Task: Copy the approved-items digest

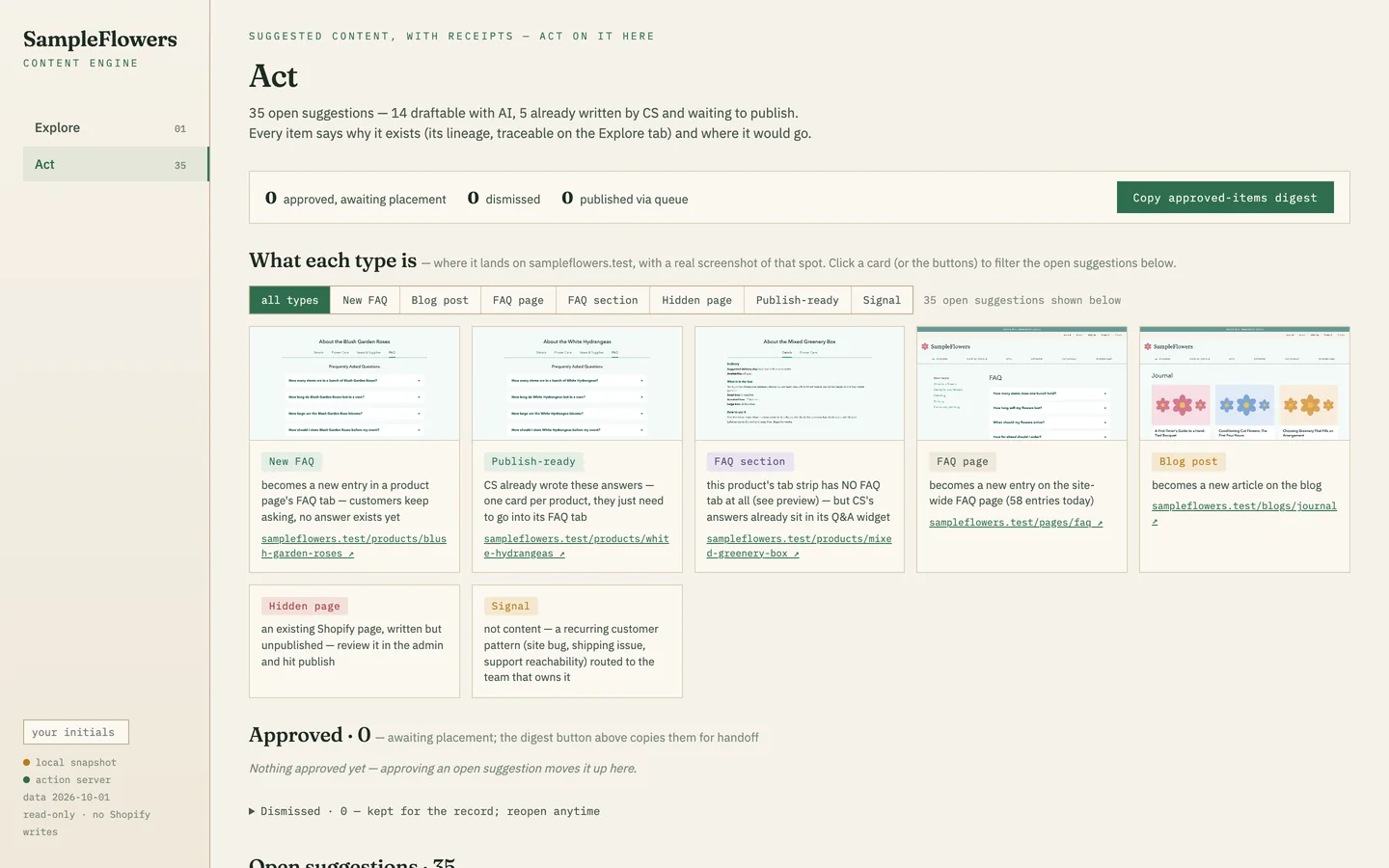Action: tap(1225, 198)
